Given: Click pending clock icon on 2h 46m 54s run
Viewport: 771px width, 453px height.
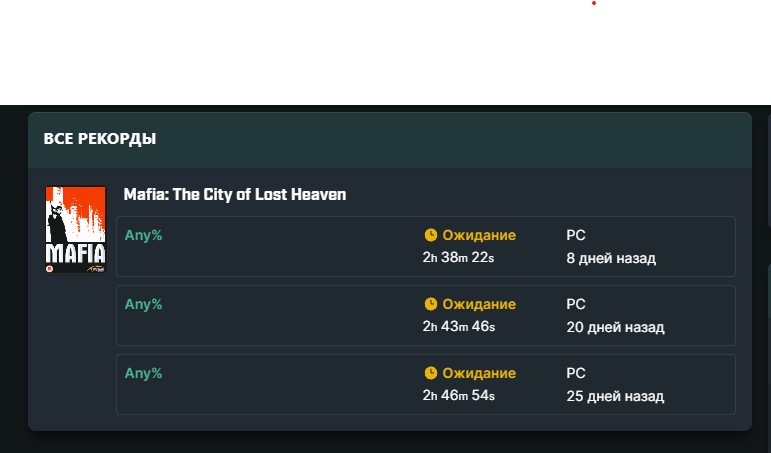Looking at the screenshot, I should (x=431, y=373).
